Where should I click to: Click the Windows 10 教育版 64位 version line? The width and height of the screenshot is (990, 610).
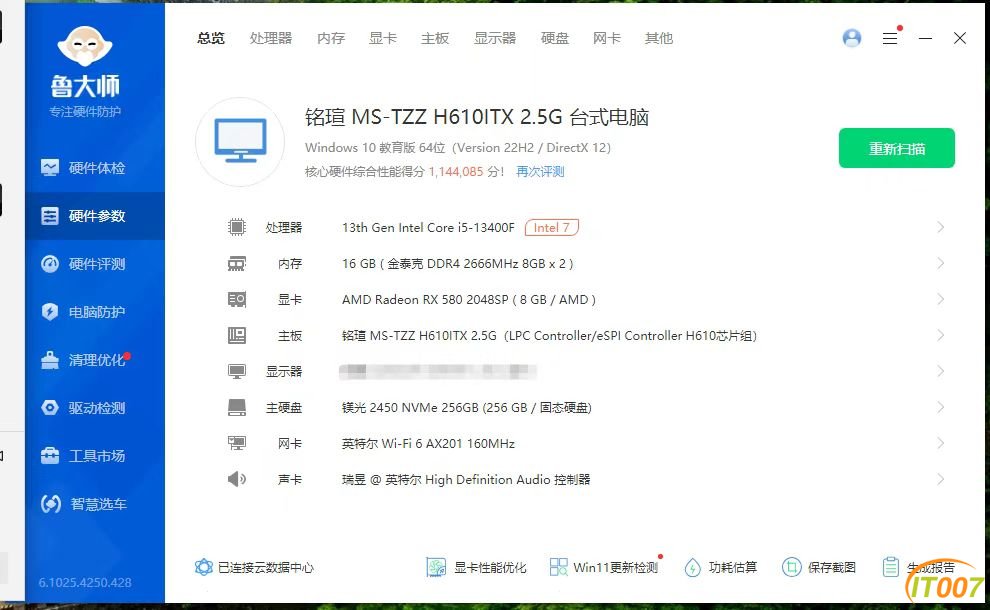point(458,148)
